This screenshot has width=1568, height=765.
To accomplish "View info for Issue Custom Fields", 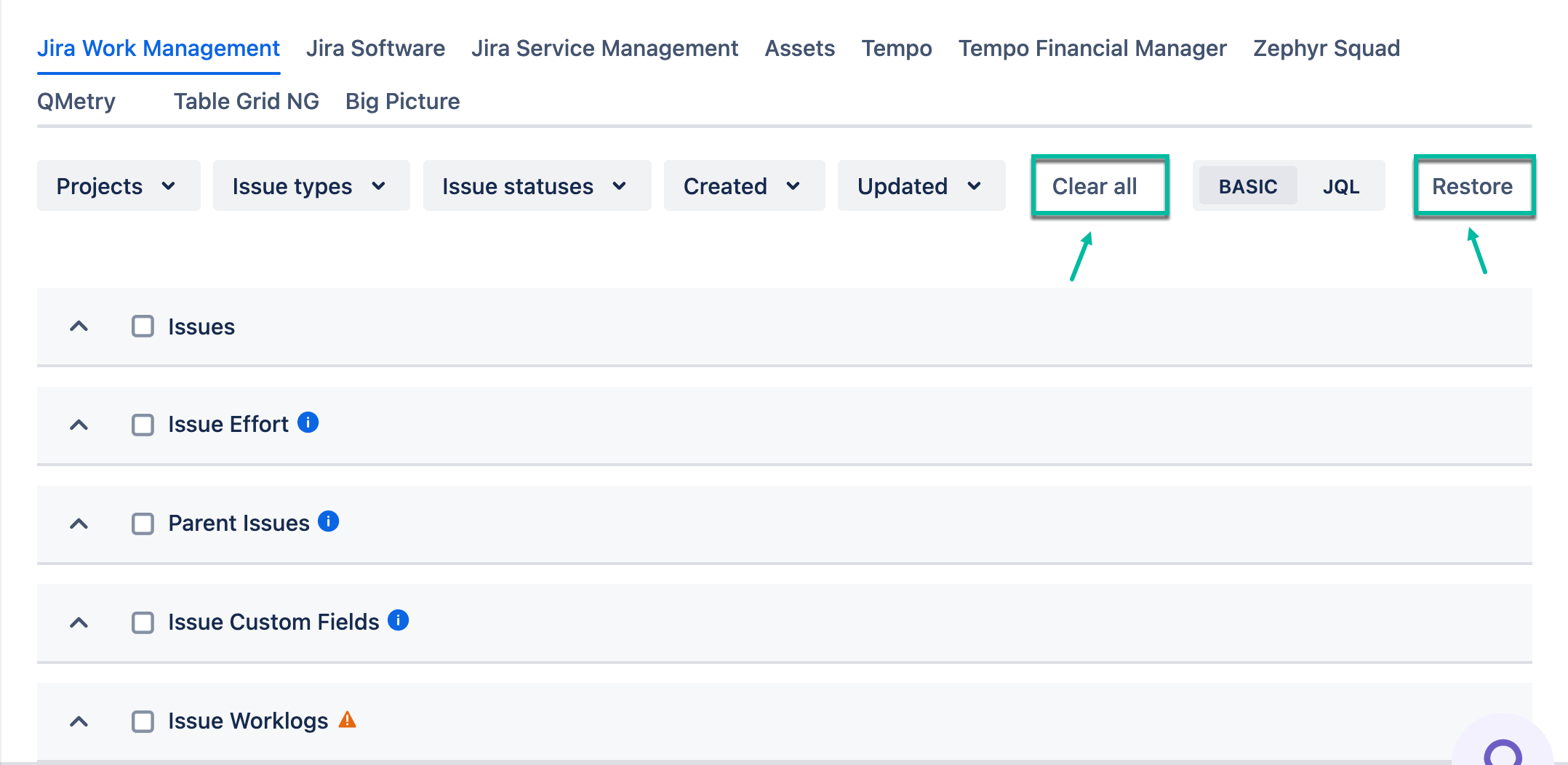I will coord(397,620).
